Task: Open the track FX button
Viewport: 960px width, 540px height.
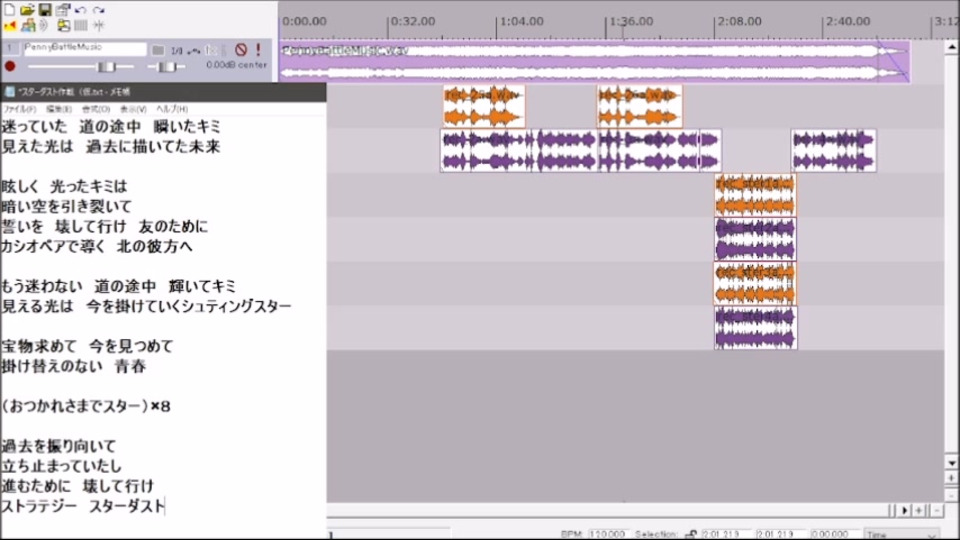Action: tap(211, 50)
